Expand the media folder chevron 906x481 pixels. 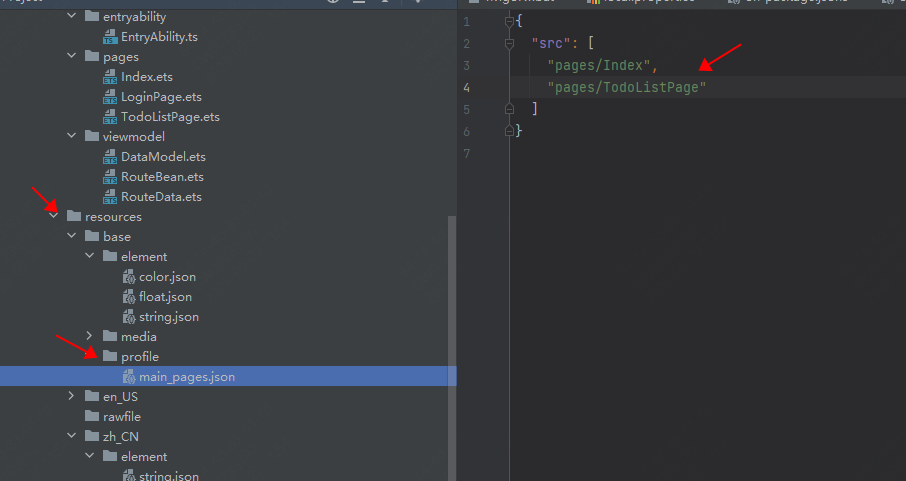click(90, 336)
